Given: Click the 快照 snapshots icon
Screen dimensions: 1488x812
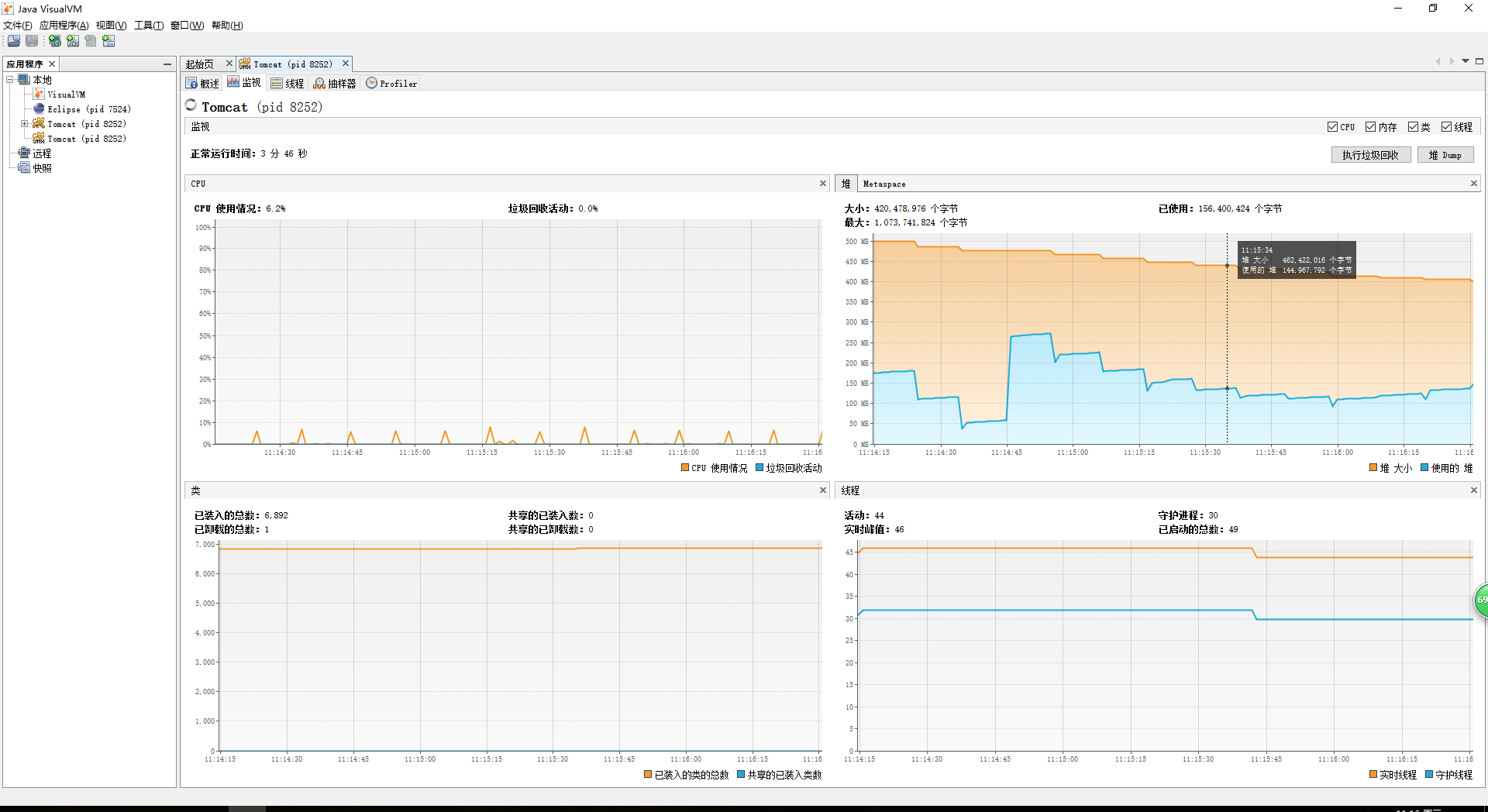Looking at the screenshot, I should [x=24, y=168].
